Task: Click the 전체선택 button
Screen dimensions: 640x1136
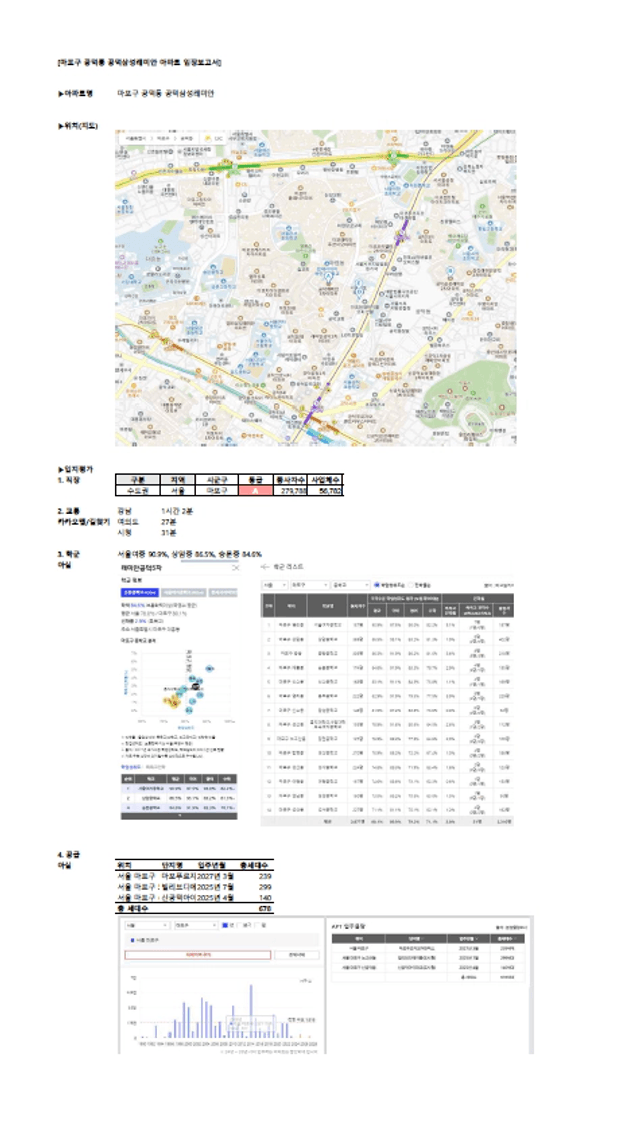Action: (x=296, y=955)
